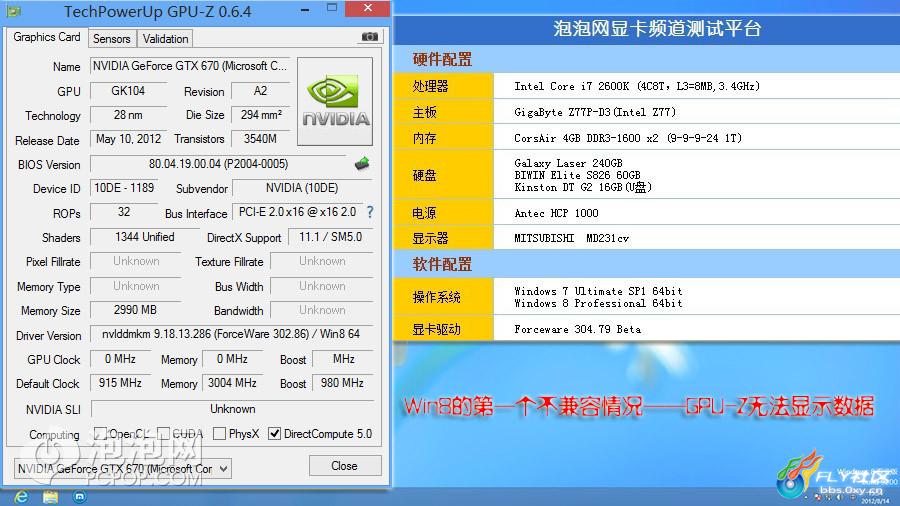Toggle the CUDA checkbox
900x506 pixels.
point(164,434)
